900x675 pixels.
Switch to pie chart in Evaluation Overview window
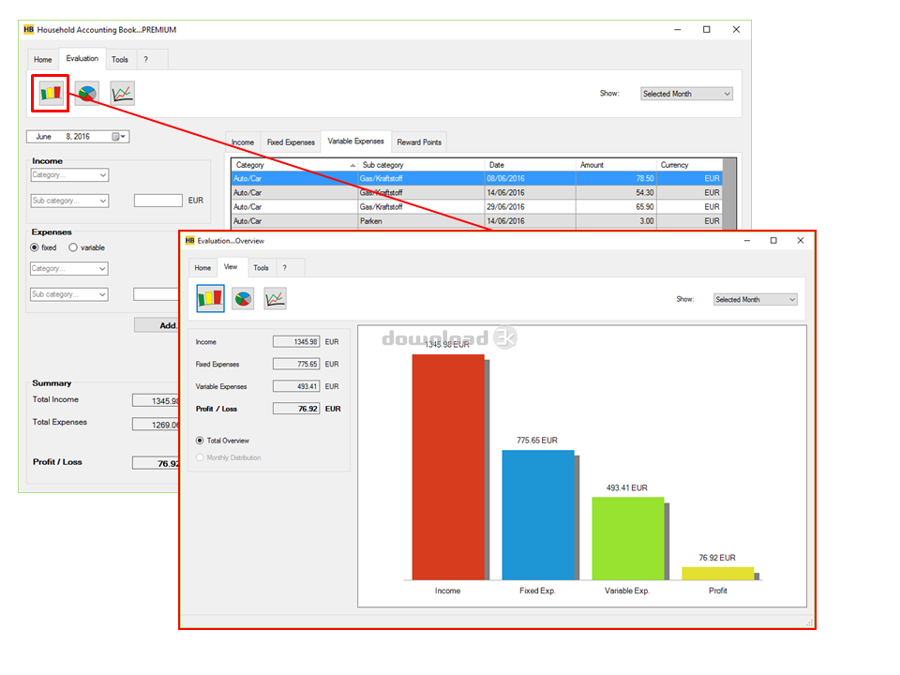[243, 298]
